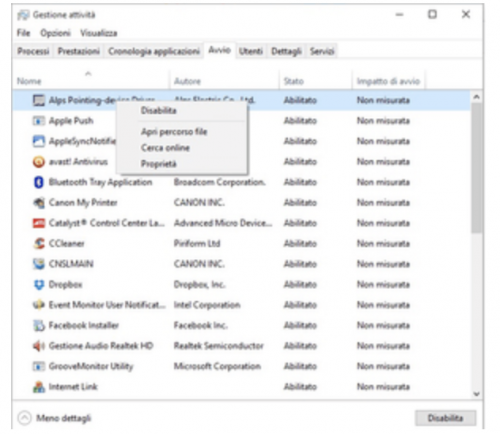
Task: Choose Disabilita in the context menu
Action: coord(158,111)
